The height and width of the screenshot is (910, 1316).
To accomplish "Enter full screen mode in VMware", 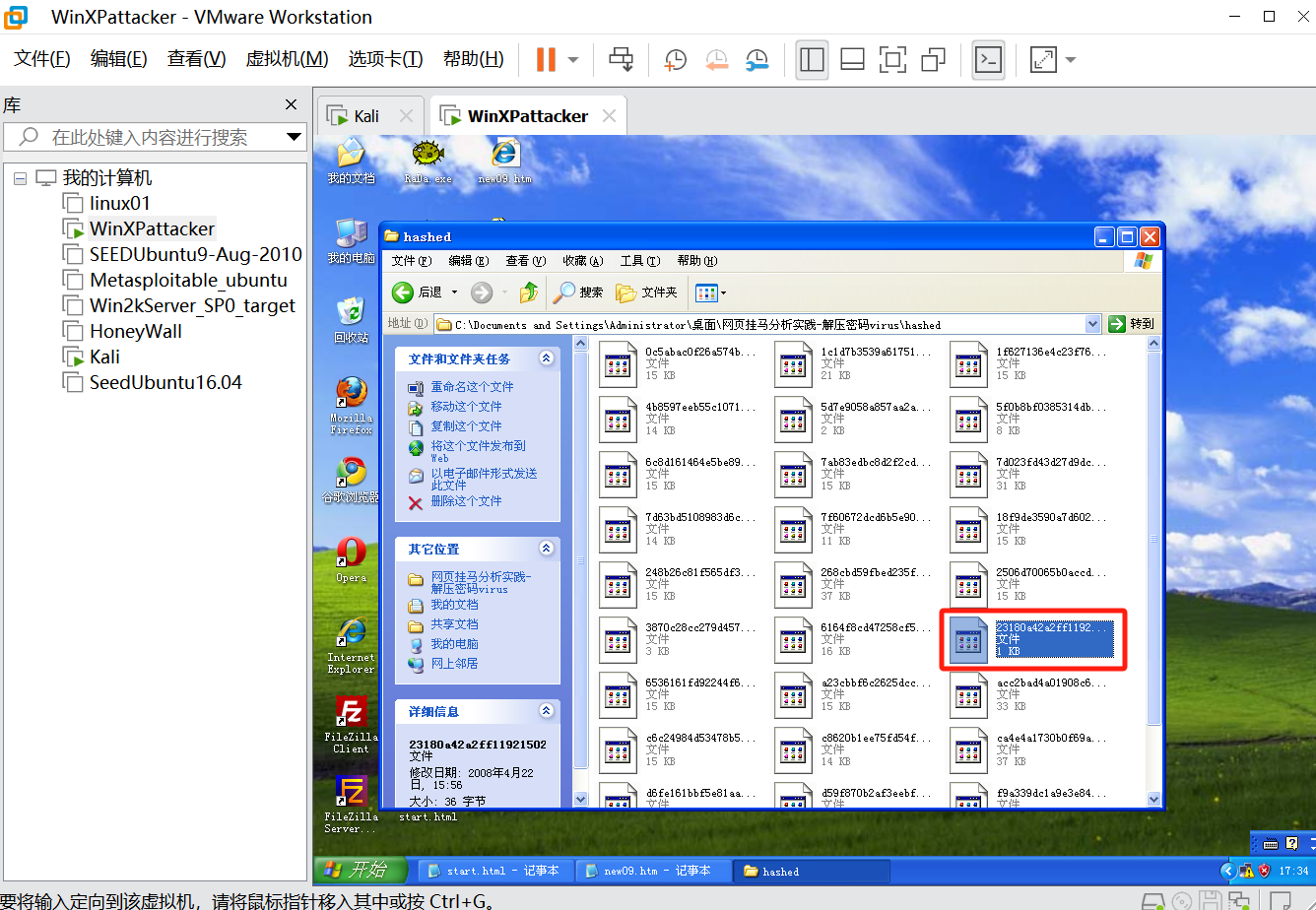I will tap(892, 59).
